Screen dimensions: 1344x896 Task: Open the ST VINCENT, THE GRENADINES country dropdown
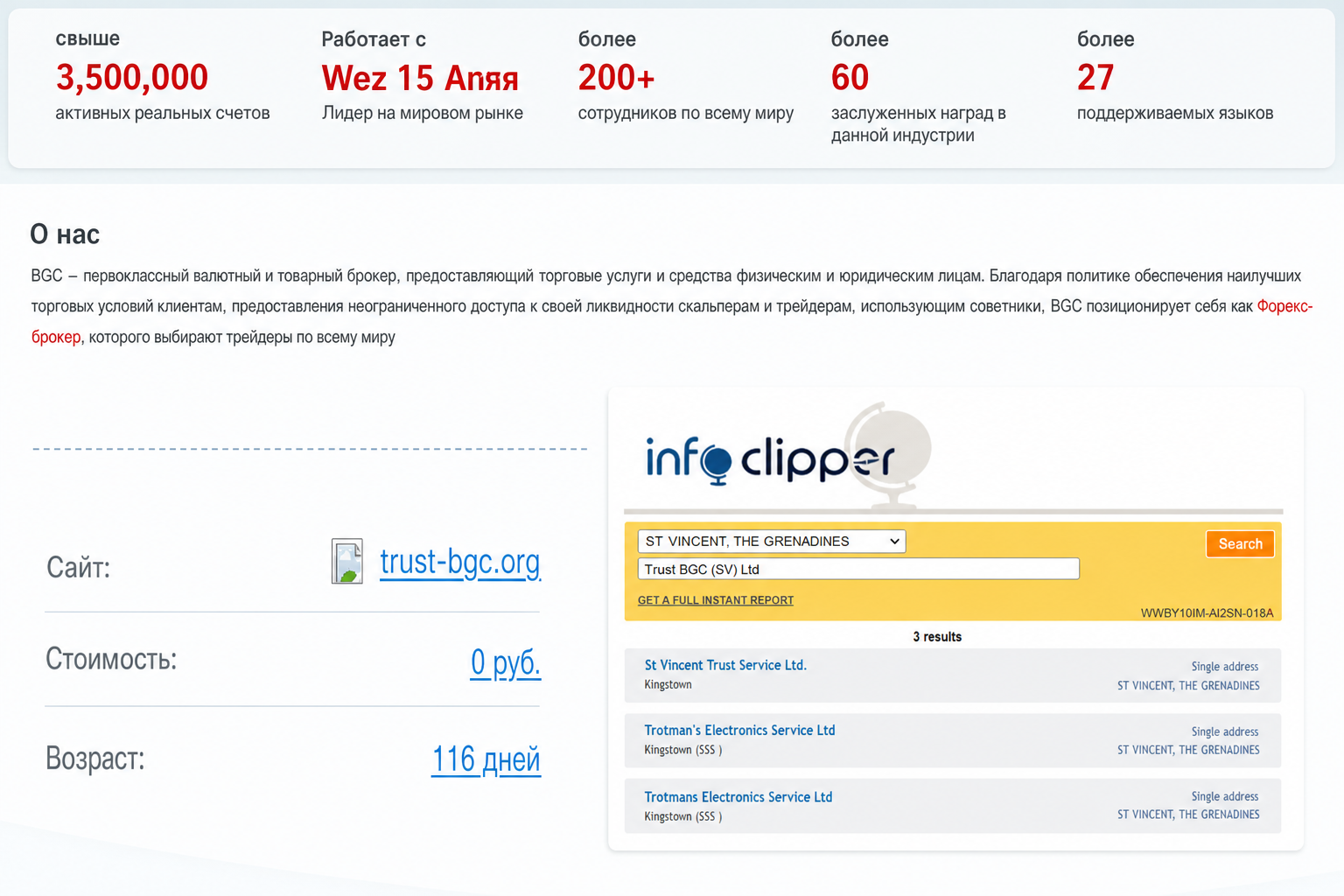pos(772,542)
